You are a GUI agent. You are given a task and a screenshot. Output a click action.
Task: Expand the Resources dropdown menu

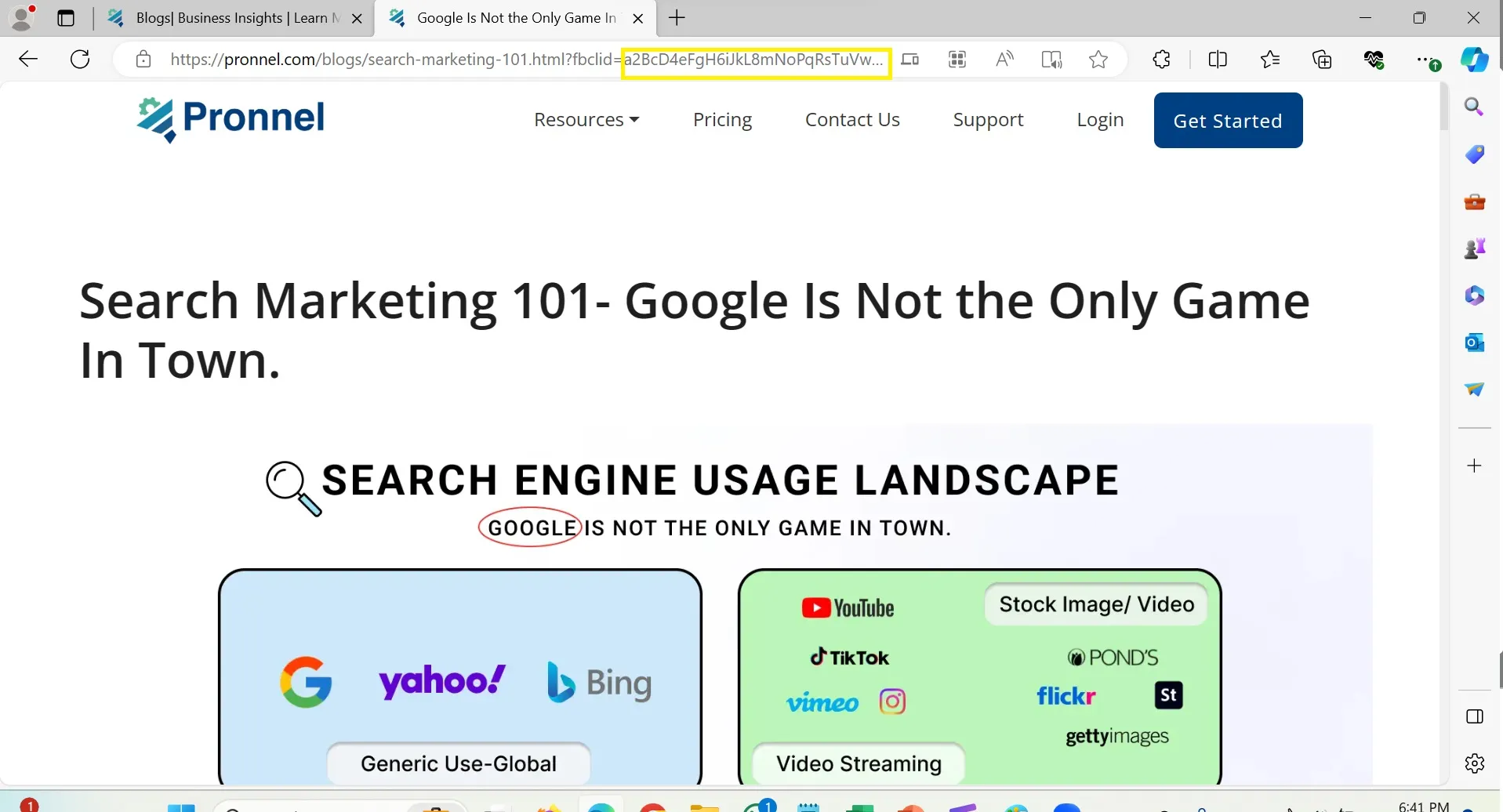click(x=586, y=120)
